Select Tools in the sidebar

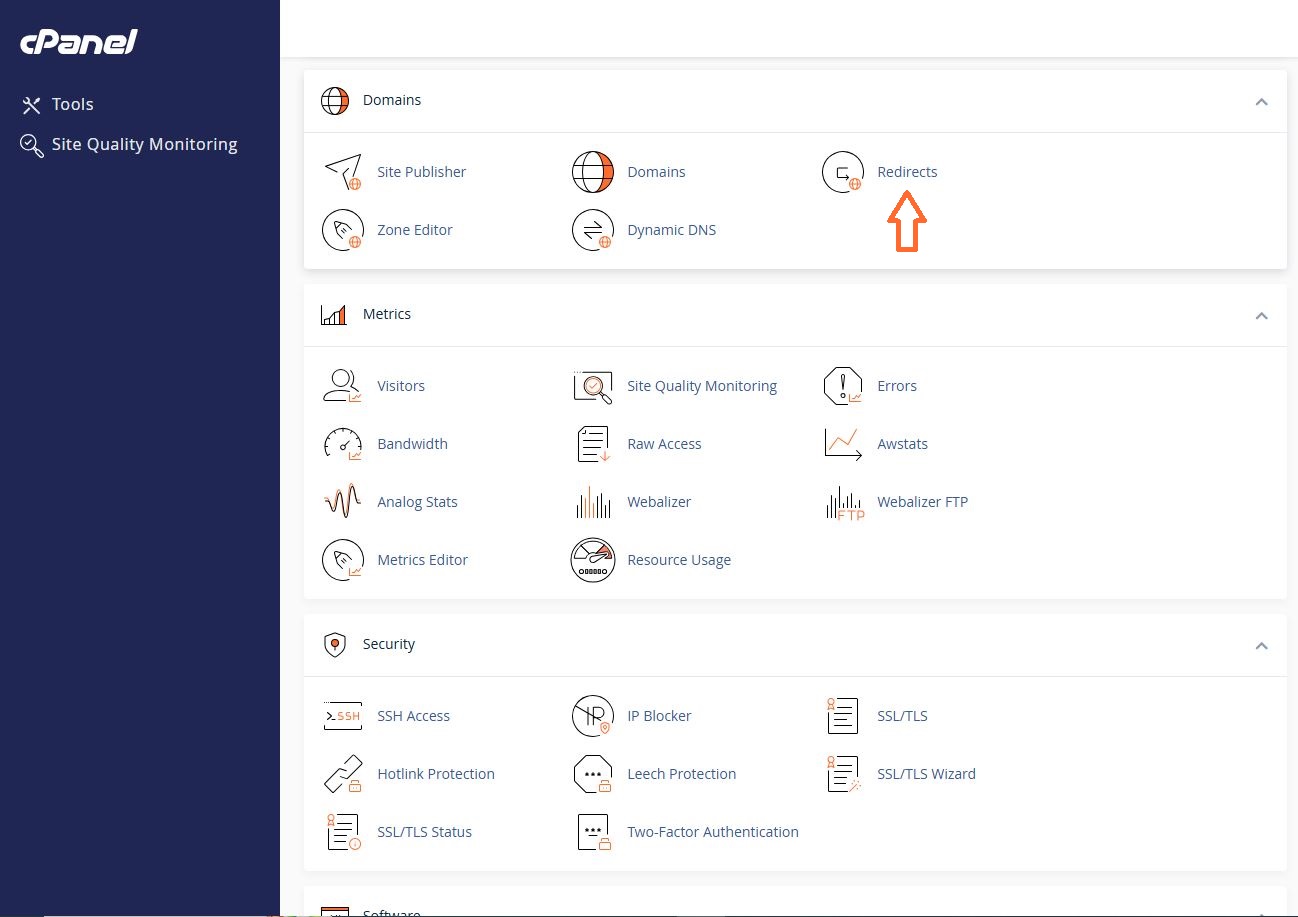click(x=58, y=104)
